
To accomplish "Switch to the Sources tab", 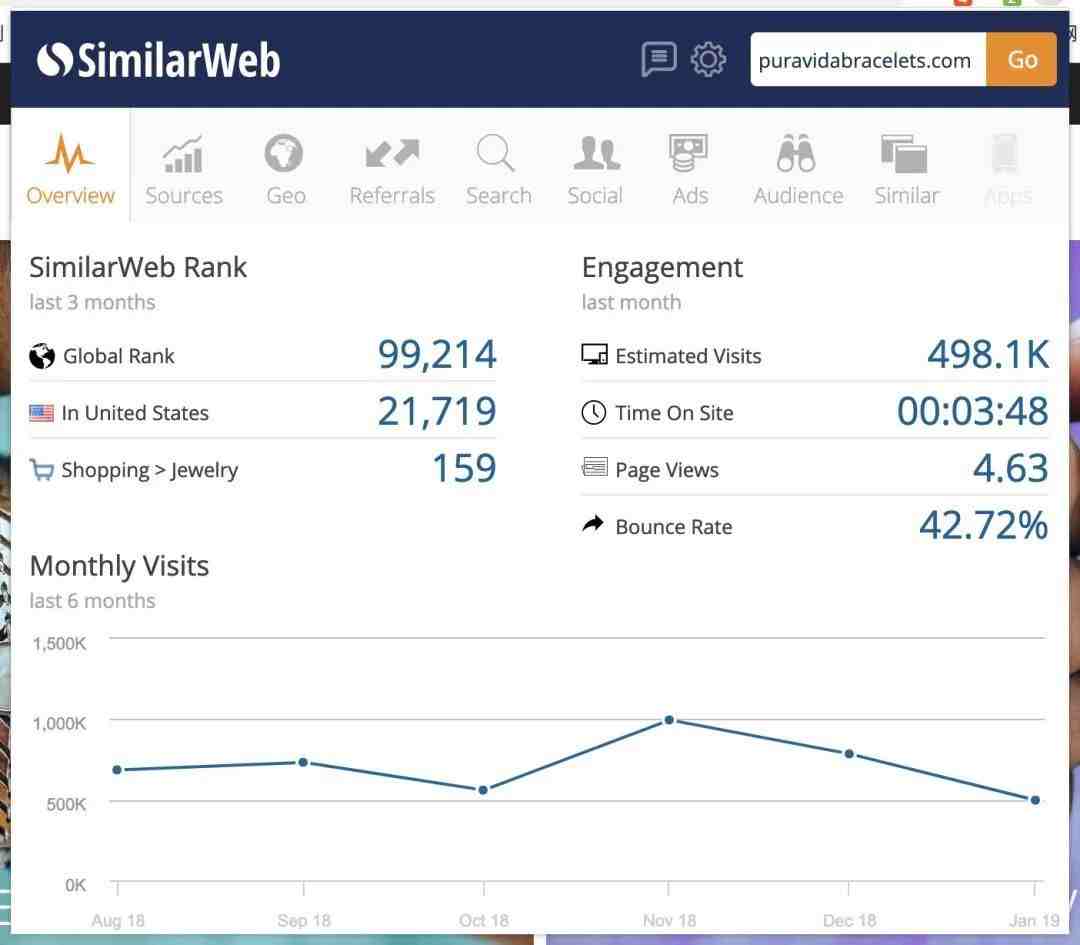I will [x=184, y=169].
